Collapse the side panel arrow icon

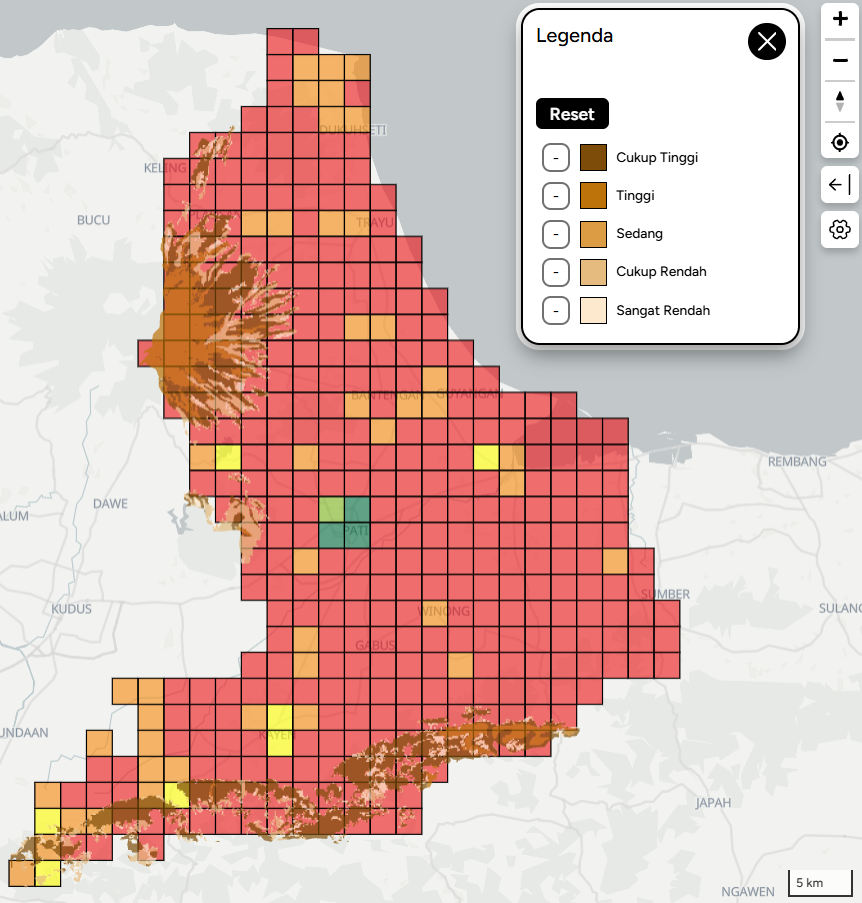840,185
